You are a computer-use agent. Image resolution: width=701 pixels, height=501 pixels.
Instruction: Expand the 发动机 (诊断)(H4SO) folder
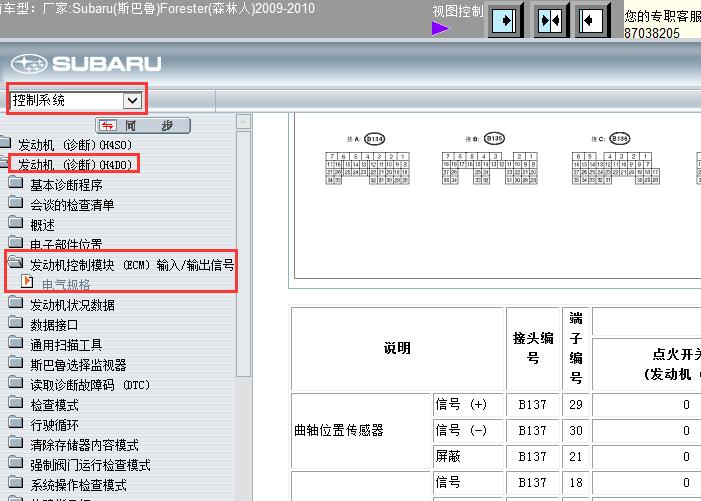point(74,145)
